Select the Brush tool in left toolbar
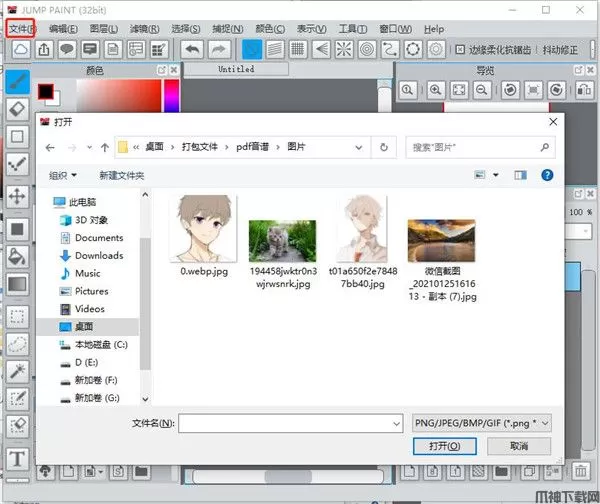The image size is (600, 504). pos(17,81)
